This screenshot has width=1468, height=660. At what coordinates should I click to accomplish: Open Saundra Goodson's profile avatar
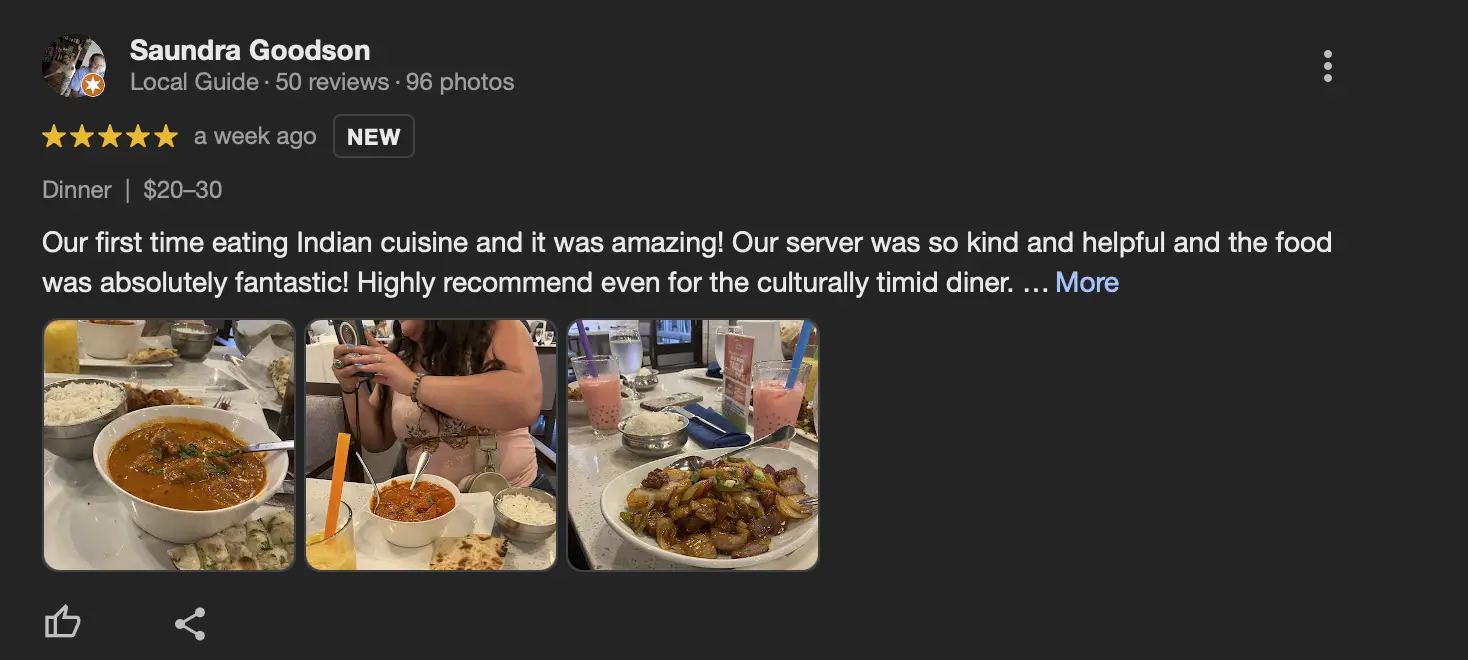[74, 66]
